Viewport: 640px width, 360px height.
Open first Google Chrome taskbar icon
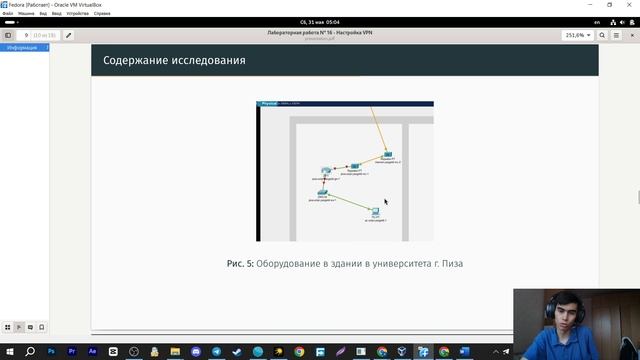tap(299, 351)
